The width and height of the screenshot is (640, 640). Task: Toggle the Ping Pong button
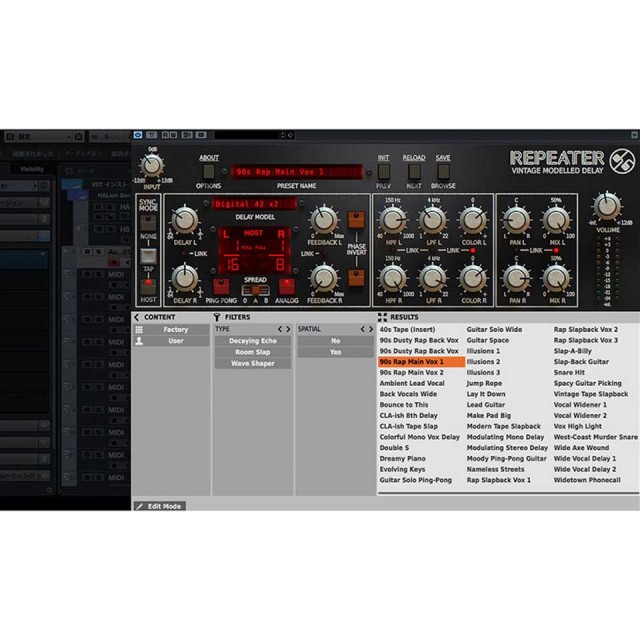coord(221,287)
